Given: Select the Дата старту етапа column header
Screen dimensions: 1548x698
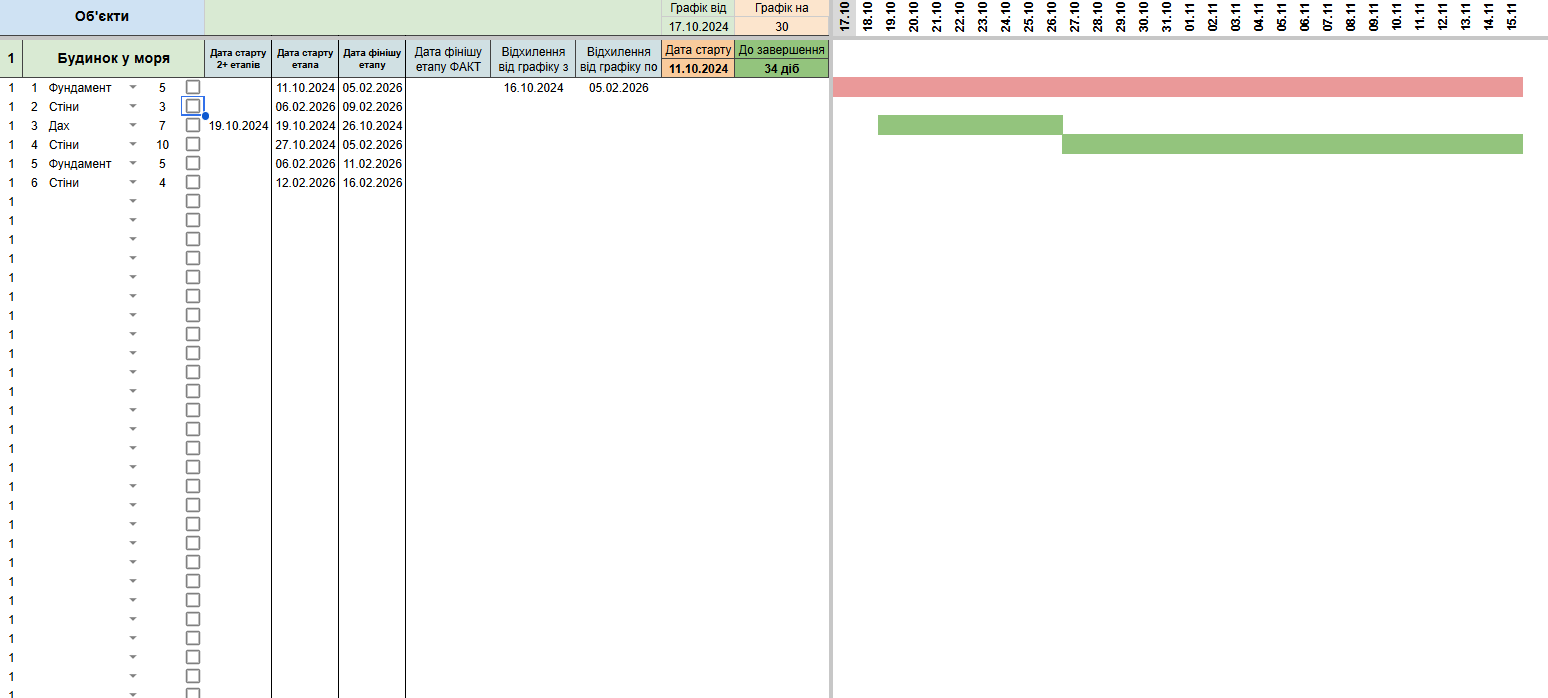Looking at the screenshot, I should coord(305,58).
